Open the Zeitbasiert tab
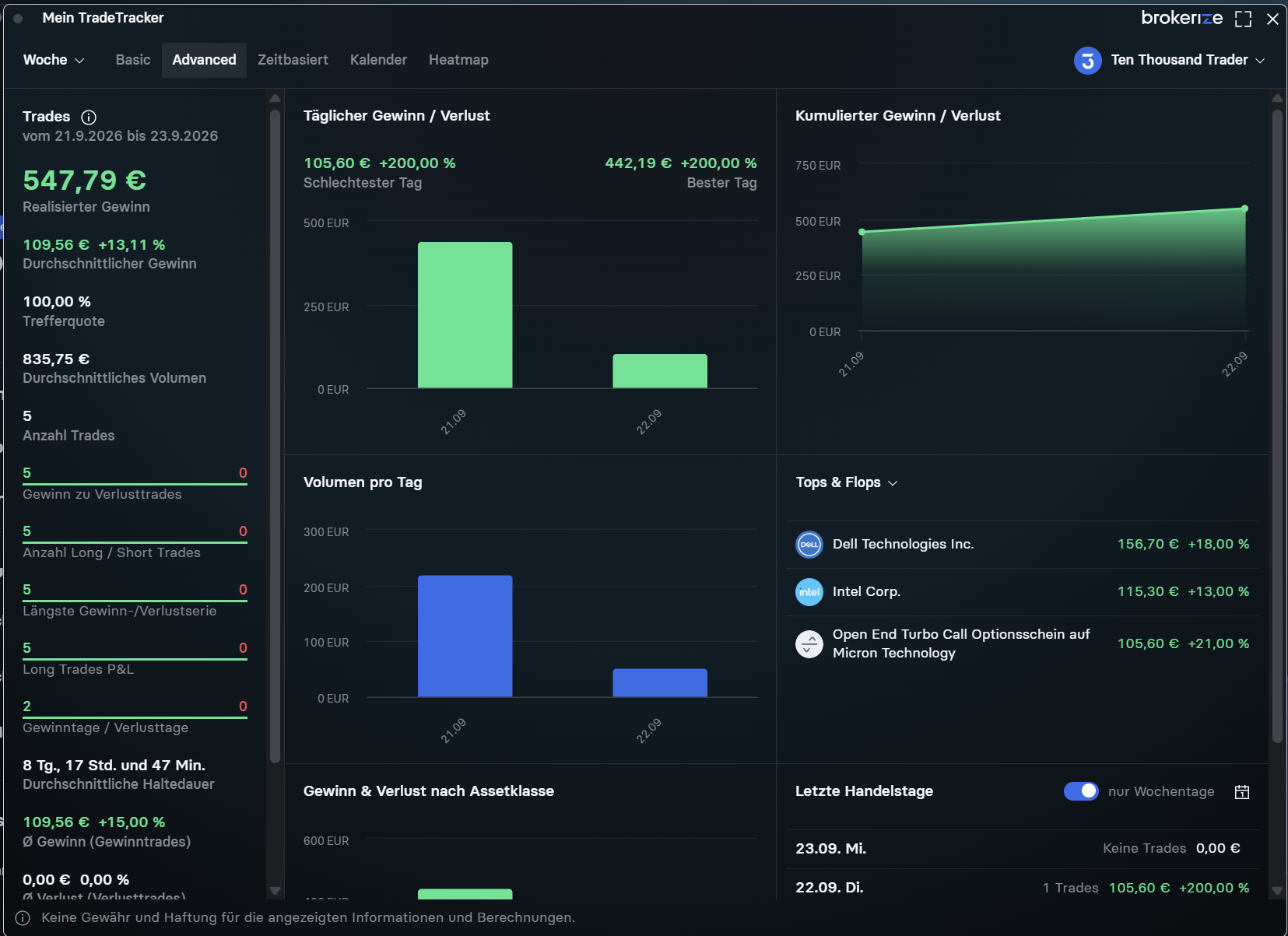This screenshot has width=1288, height=936. (293, 60)
